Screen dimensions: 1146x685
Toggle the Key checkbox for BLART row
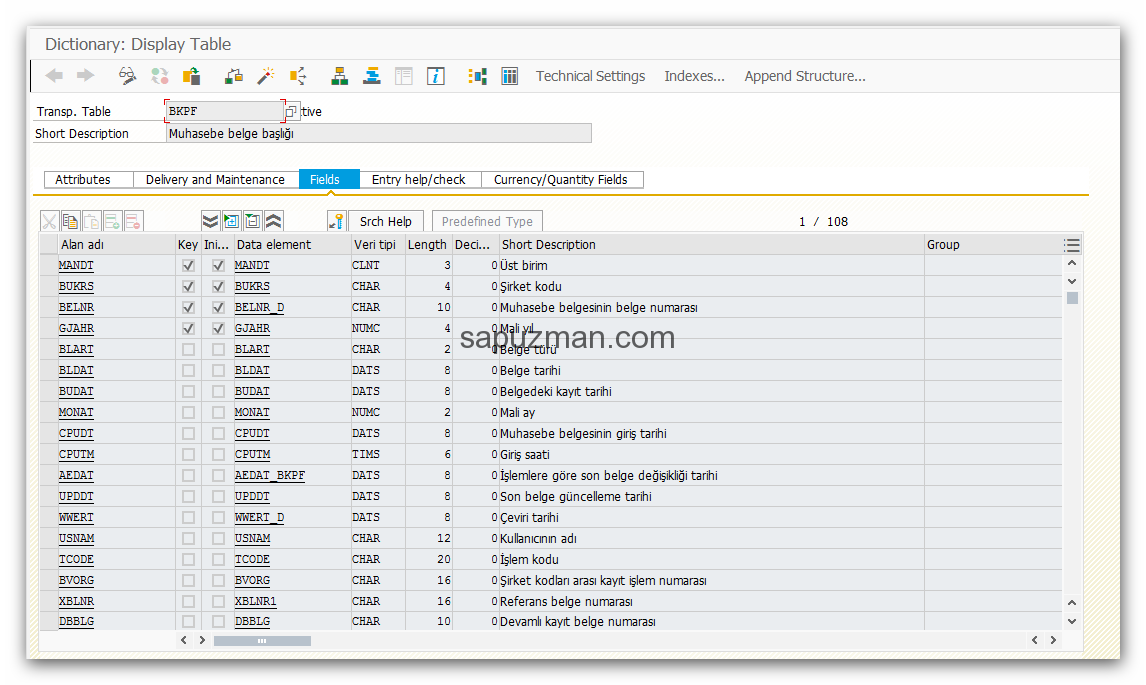[x=188, y=350]
